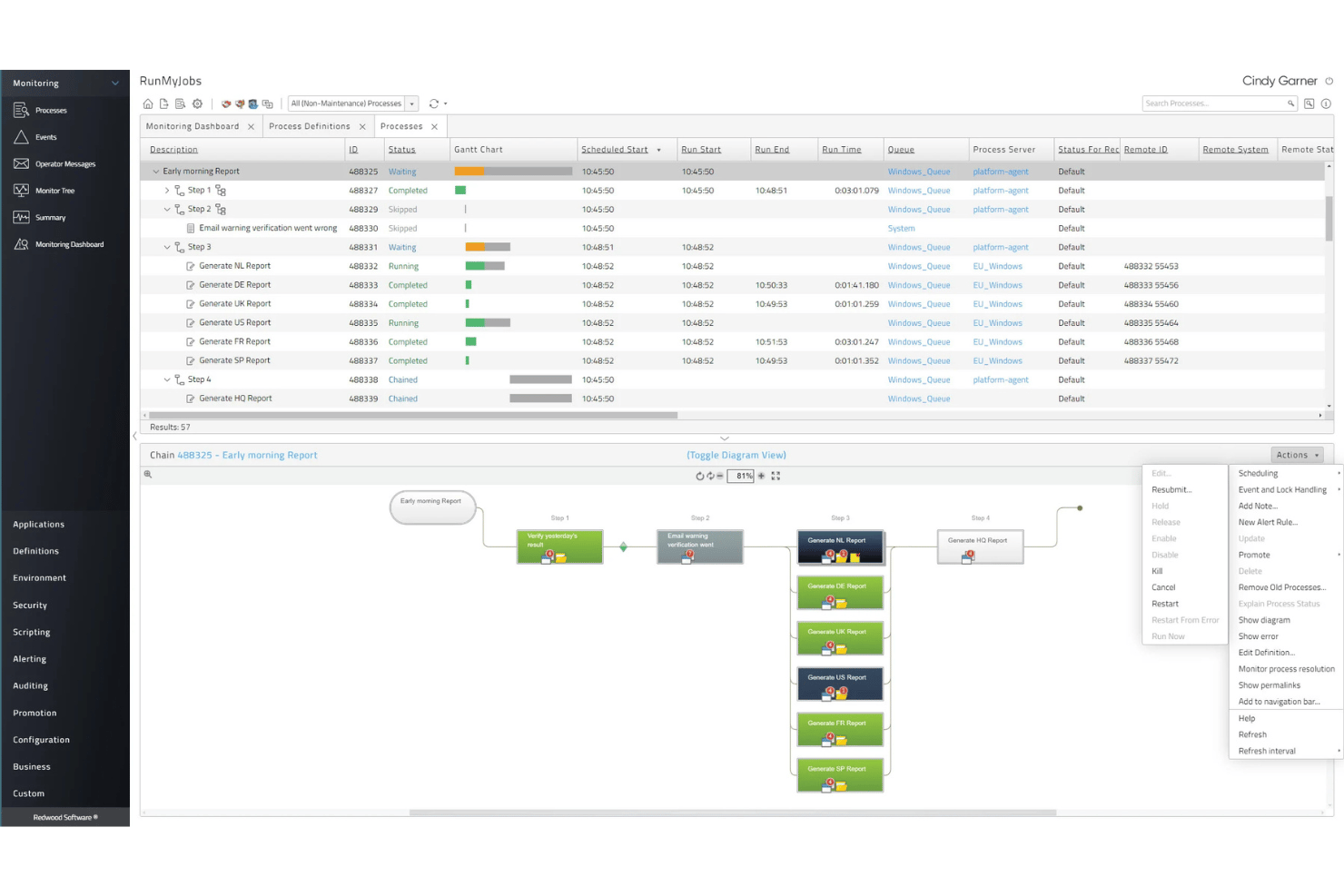Viewport: 1344px width, 896px height.
Task: Click the power icon beside Cindy Garner
Action: (1329, 81)
